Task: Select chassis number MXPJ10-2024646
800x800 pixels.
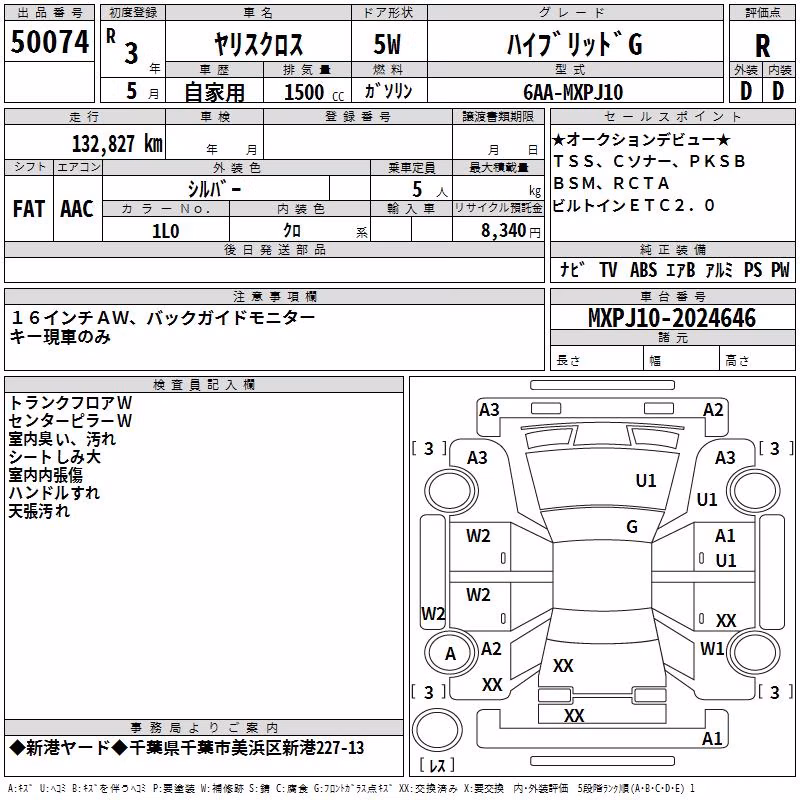Action: (672, 318)
